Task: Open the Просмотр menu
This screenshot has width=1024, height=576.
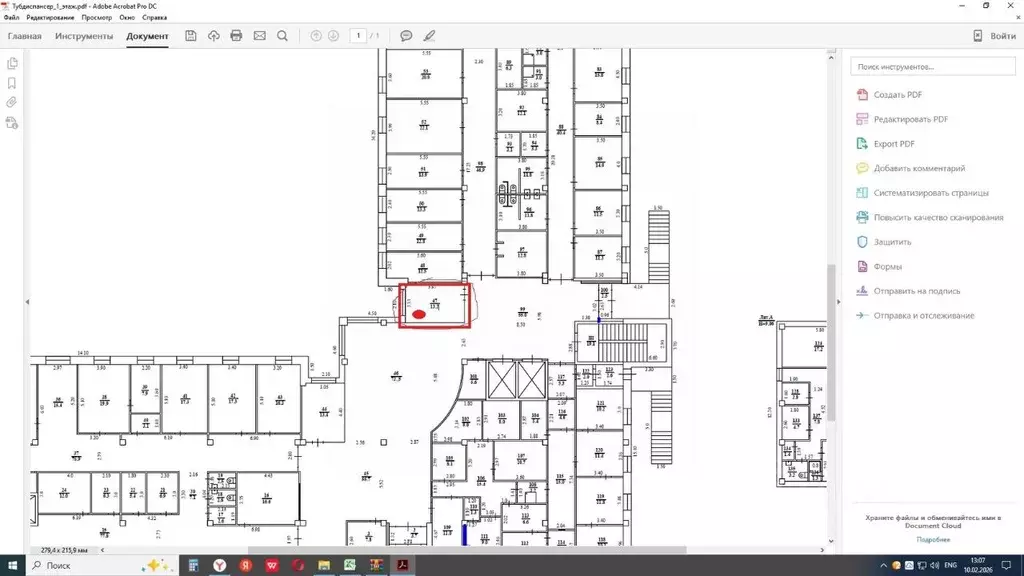Action: click(97, 18)
